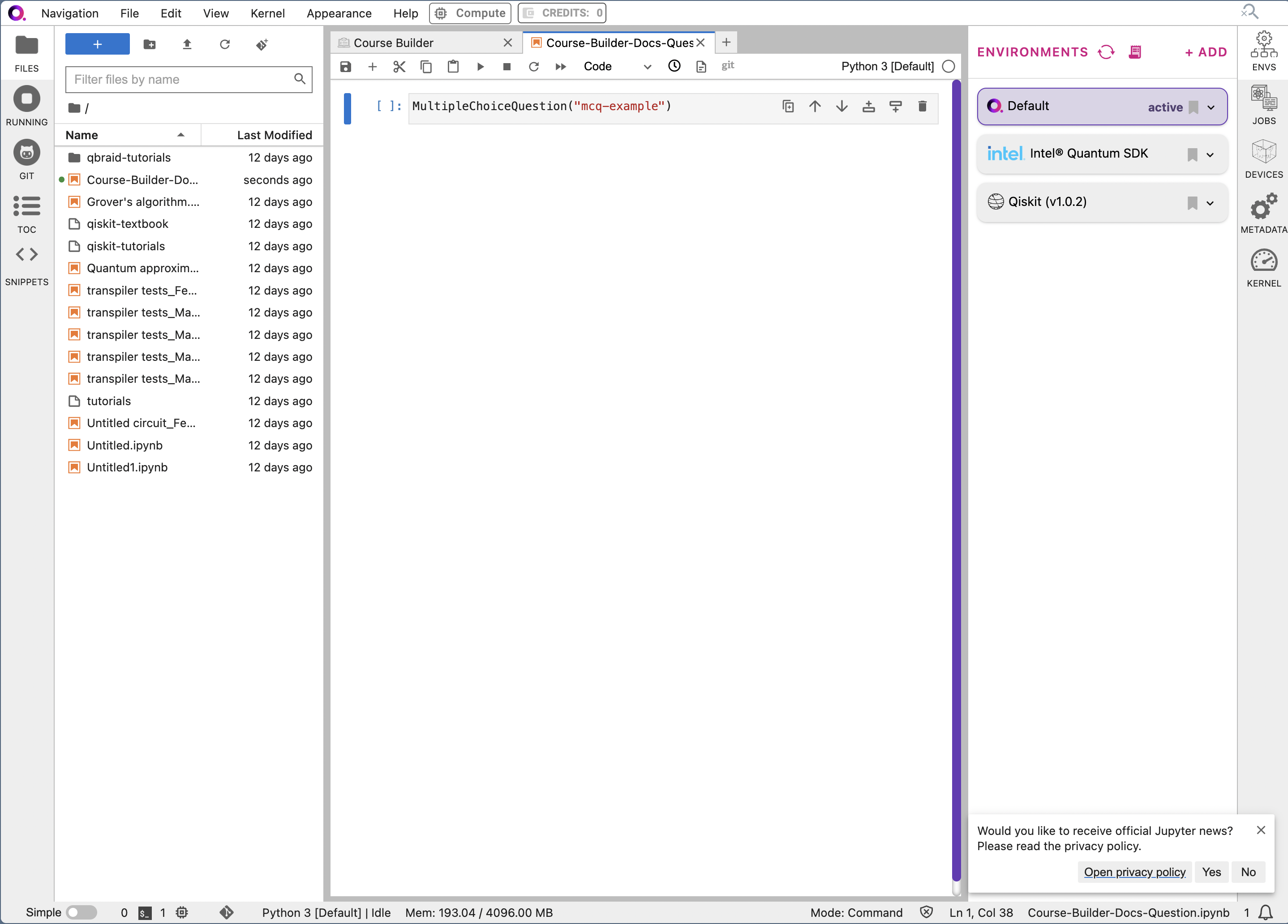The image size is (1288, 924).
Task: Click No on the Jupyter news prompt
Action: (x=1248, y=872)
